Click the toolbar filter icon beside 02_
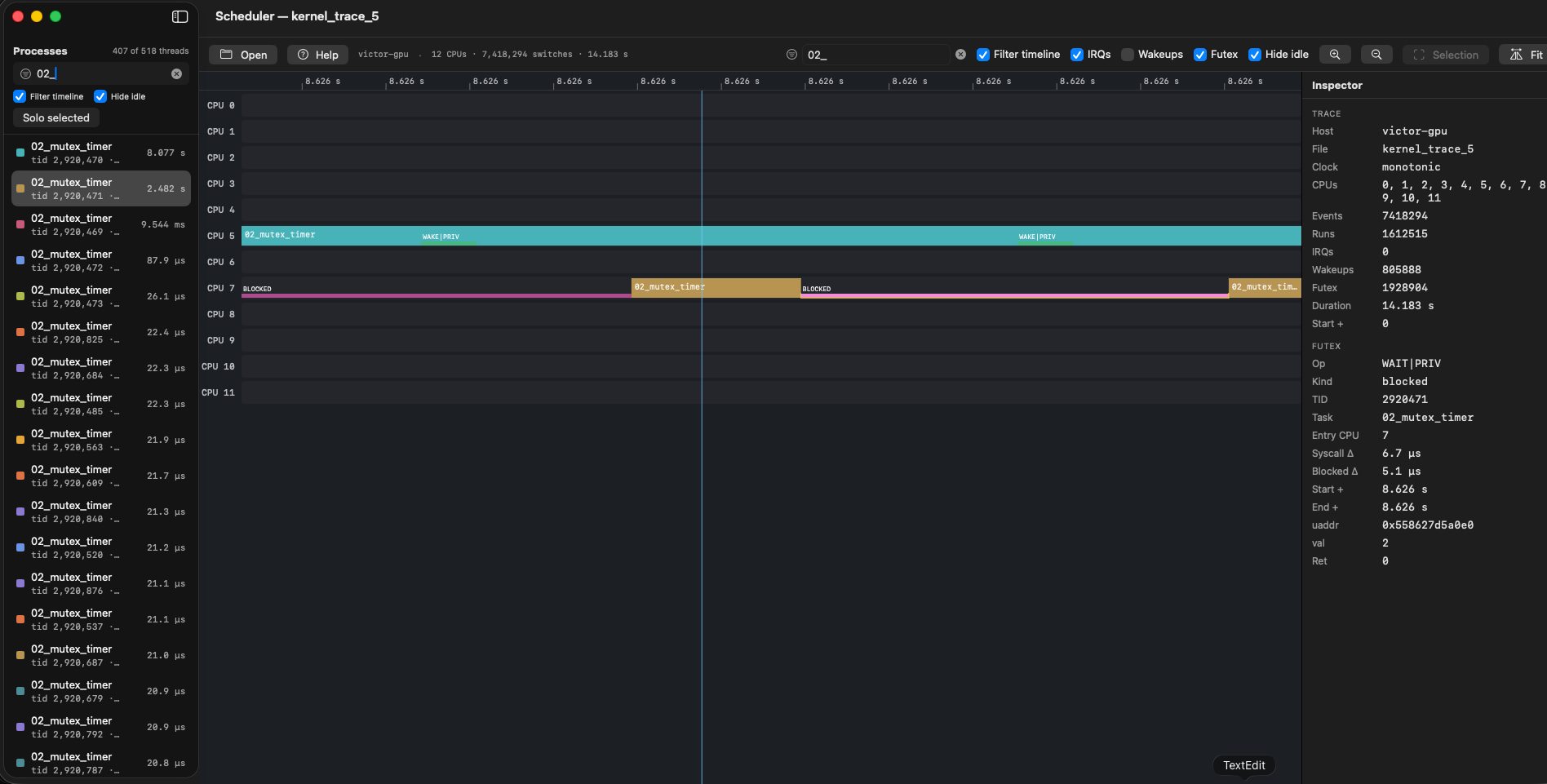This screenshot has width=1547, height=784. (791, 55)
